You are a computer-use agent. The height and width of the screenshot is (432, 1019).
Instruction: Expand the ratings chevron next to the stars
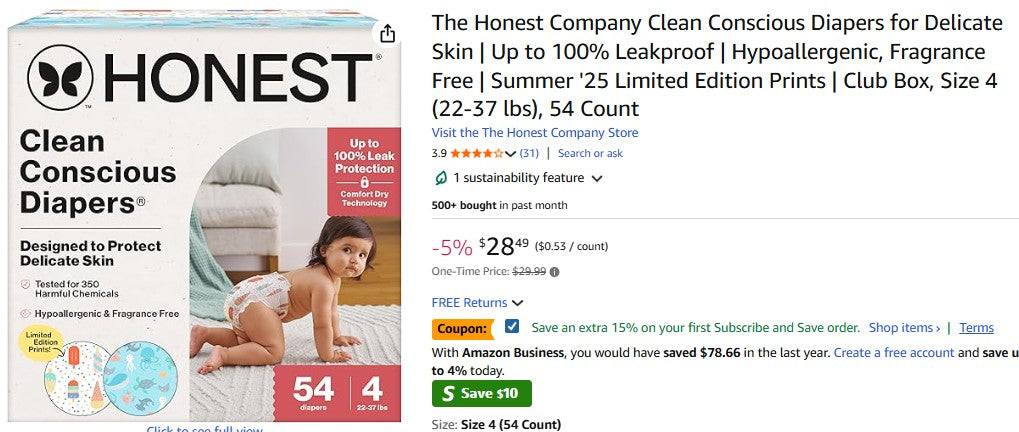point(511,154)
